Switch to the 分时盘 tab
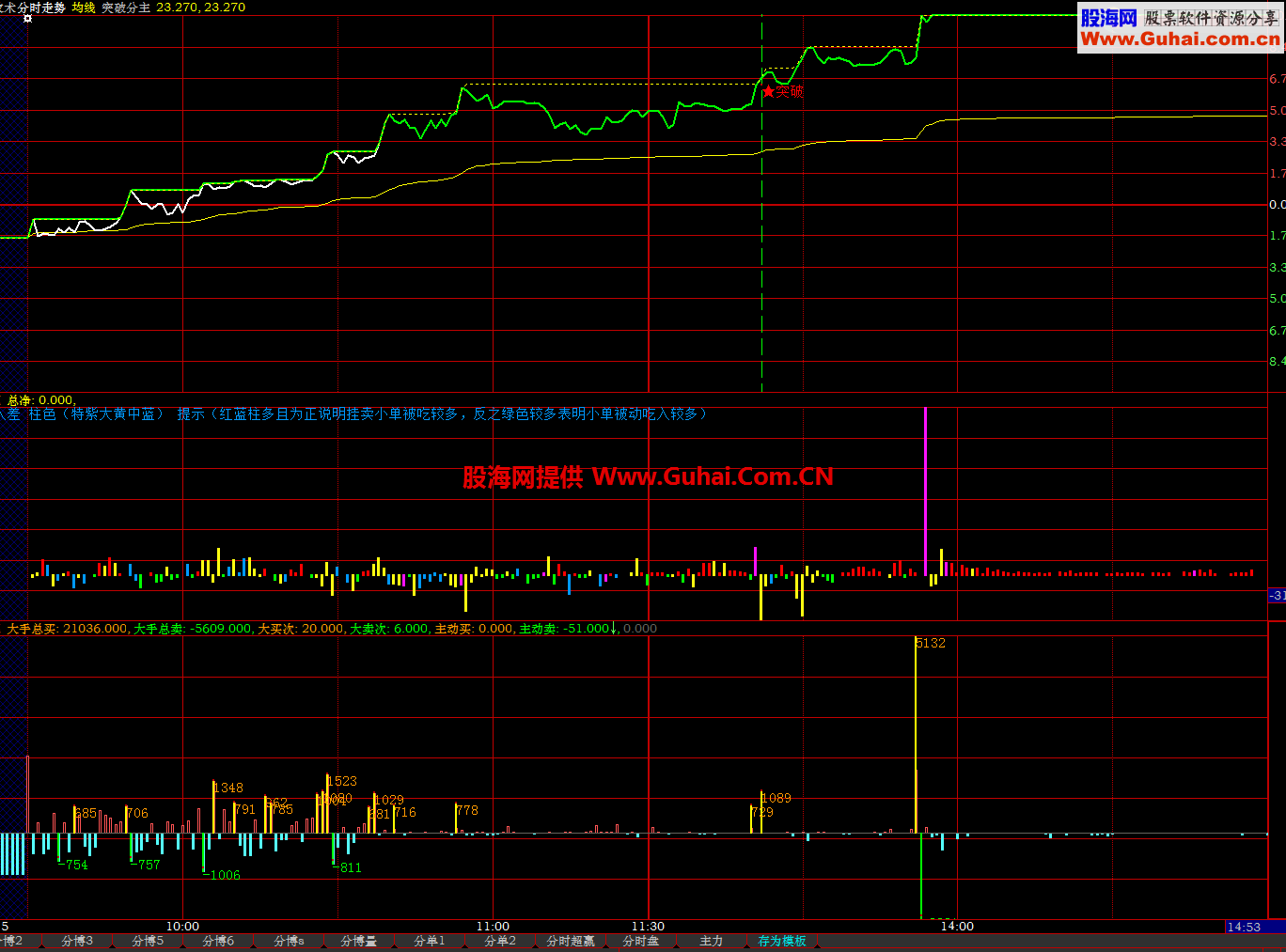 coord(641,941)
